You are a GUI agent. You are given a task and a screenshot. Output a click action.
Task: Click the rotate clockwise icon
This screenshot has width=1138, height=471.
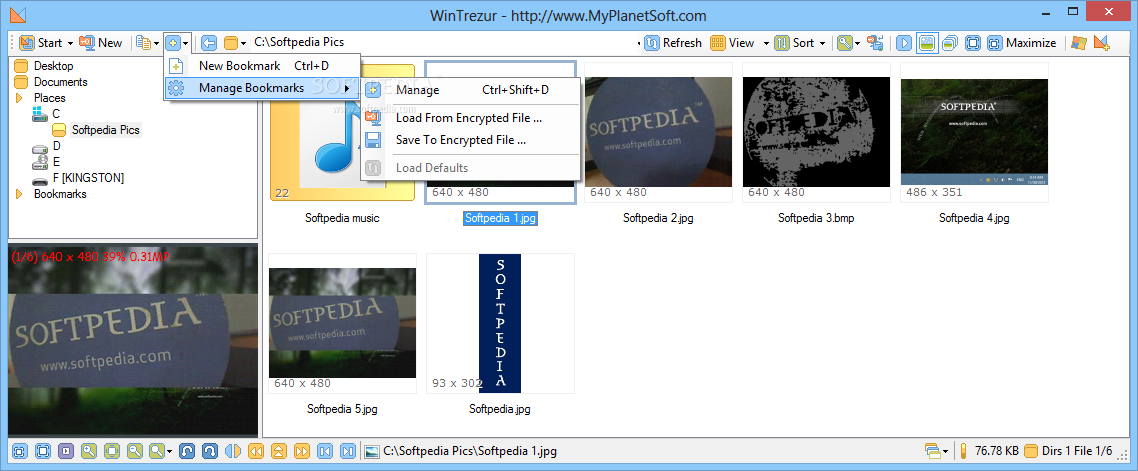(x=210, y=451)
